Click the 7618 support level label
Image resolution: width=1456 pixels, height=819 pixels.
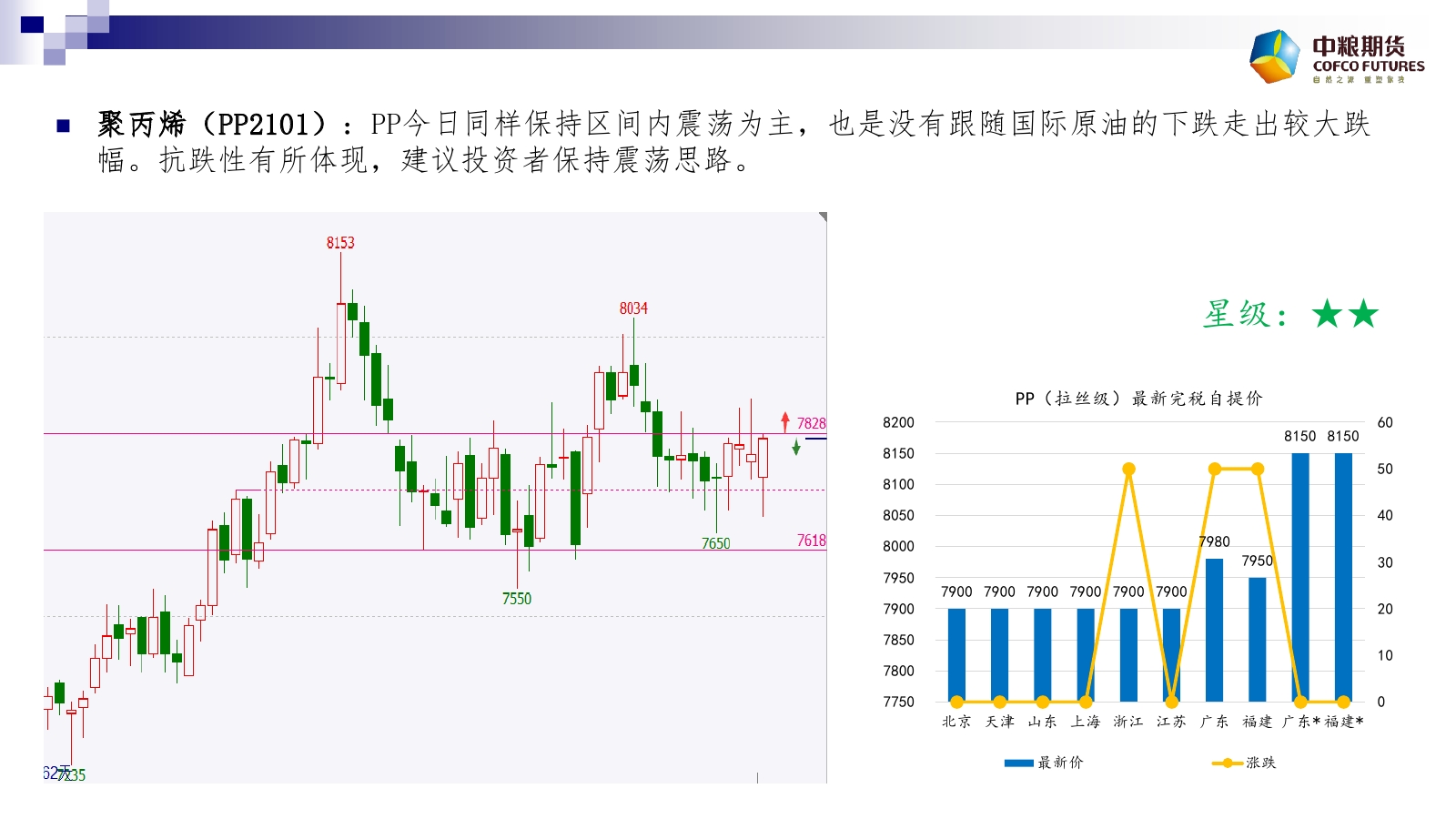click(x=811, y=541)
